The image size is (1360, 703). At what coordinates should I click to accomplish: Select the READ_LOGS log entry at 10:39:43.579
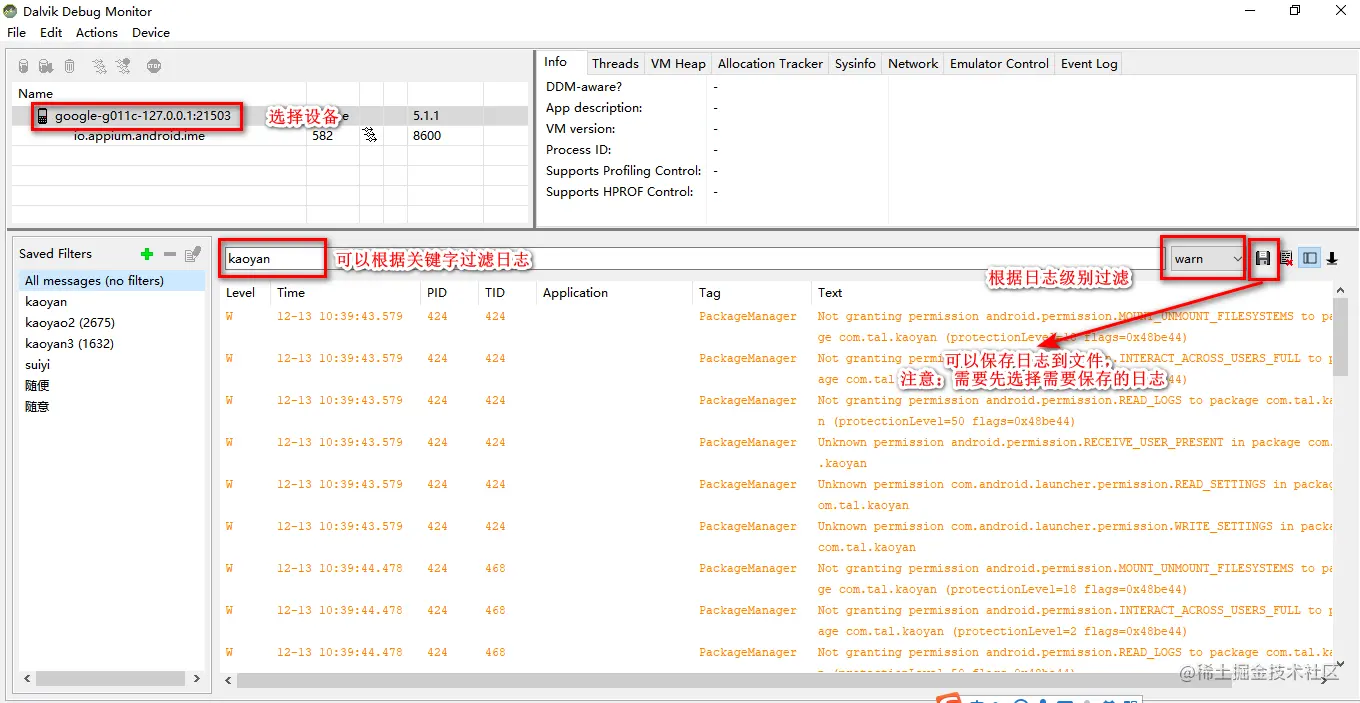(x=777, y=410)
